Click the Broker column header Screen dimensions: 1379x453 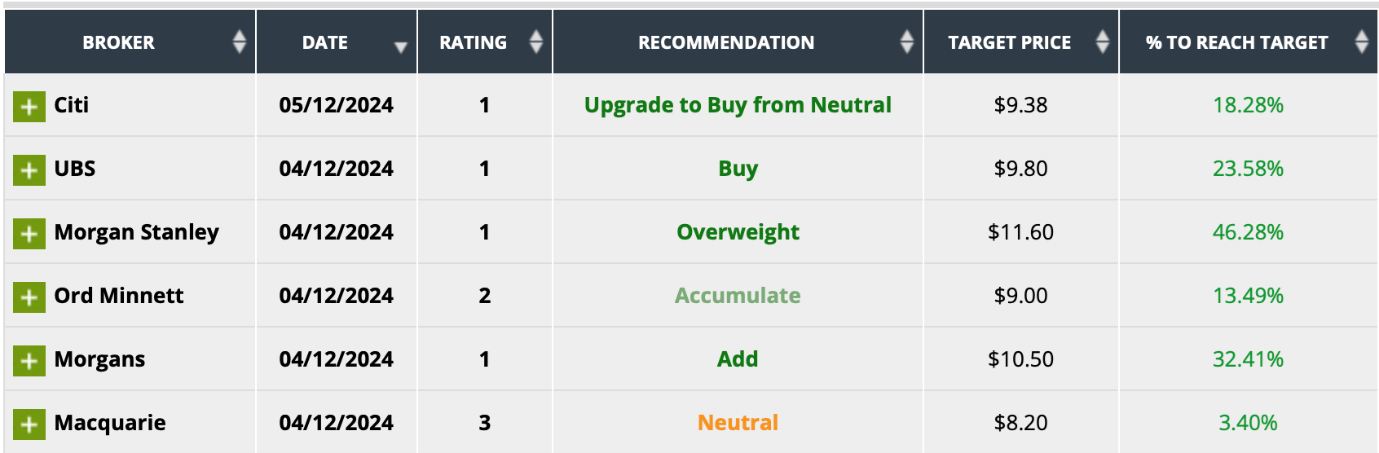point(119,42)
